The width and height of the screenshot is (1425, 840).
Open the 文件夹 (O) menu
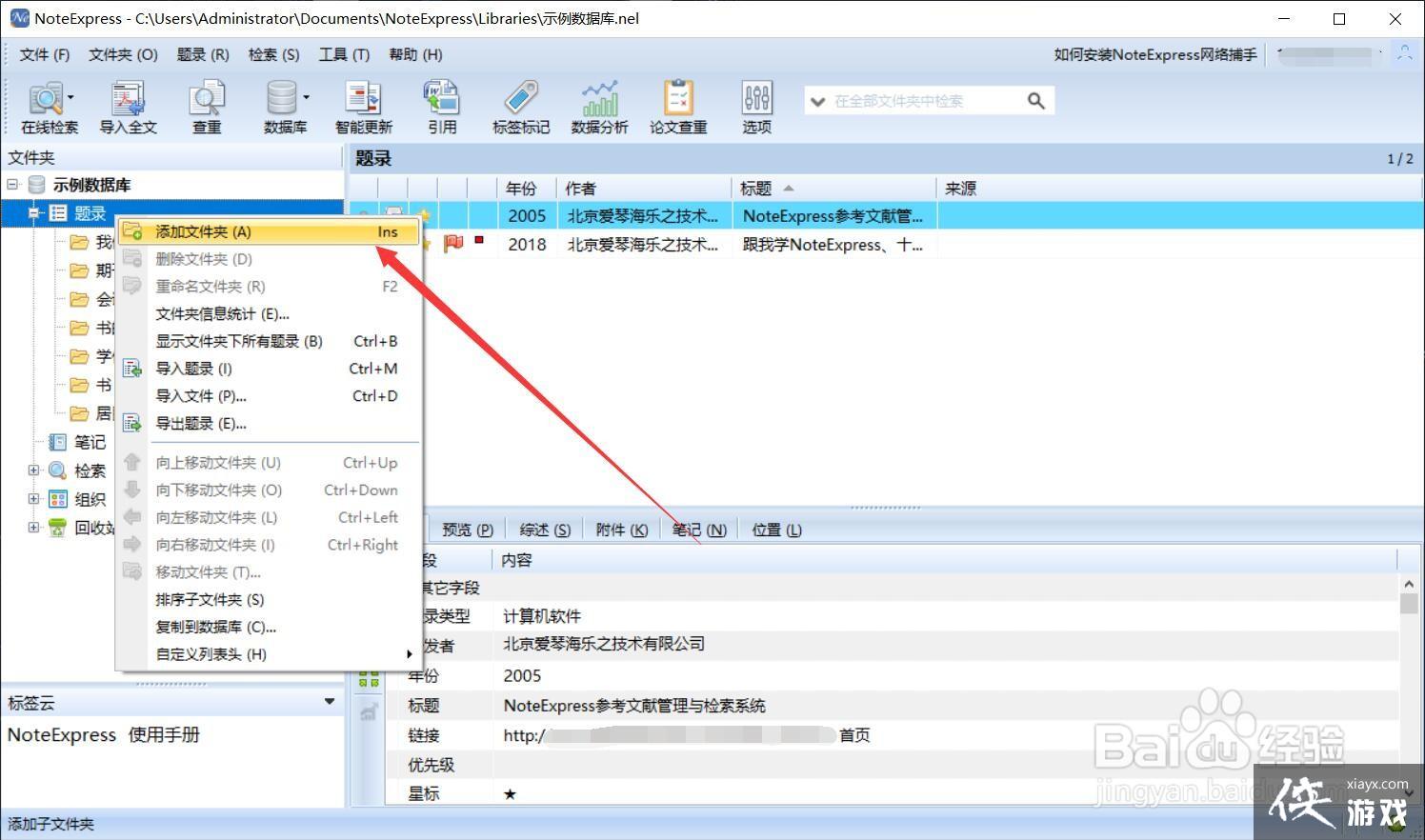(x=123, y=54)
